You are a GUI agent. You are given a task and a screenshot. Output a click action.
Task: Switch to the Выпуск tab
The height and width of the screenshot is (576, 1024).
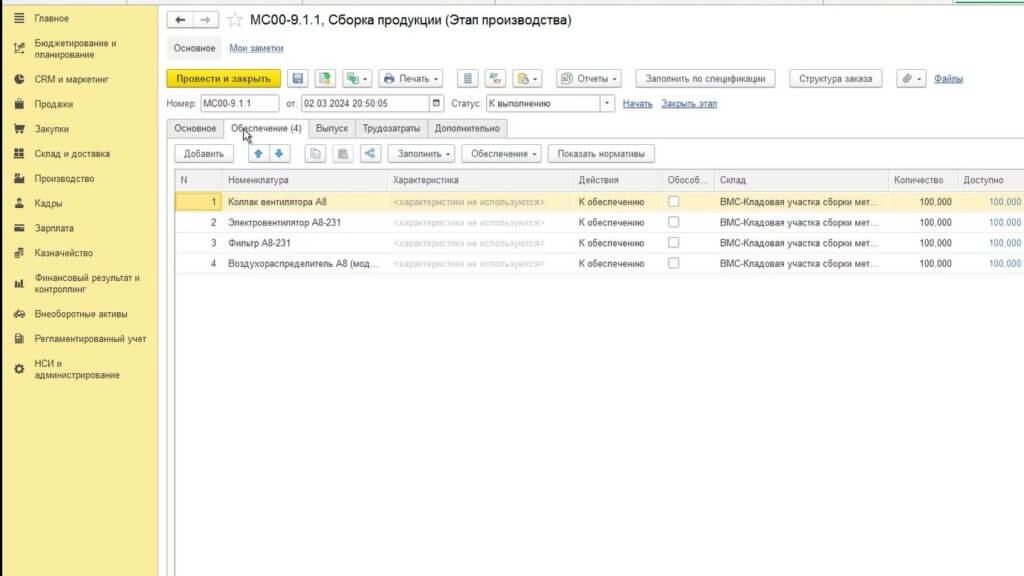tap(332, 128)
